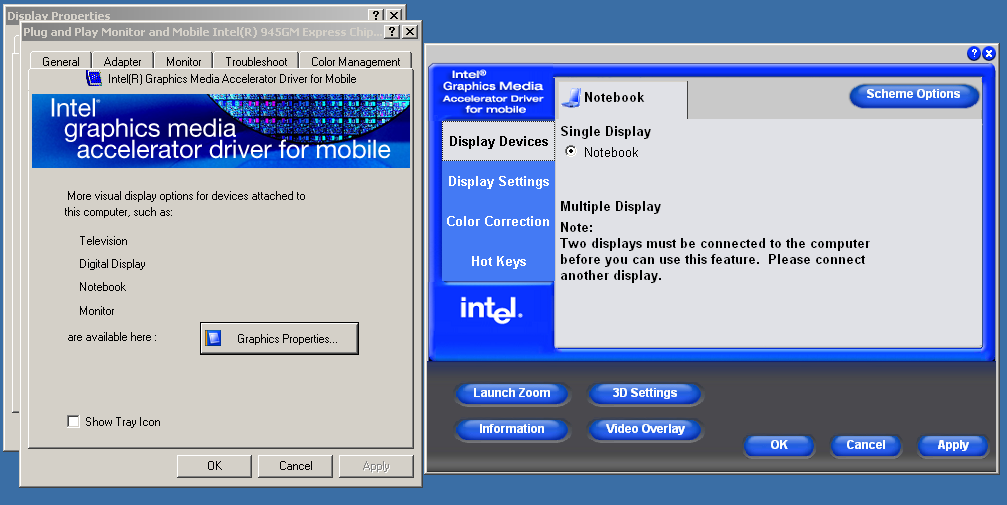
Task: Switch to the Monitor tab
Action: pyautogui.click(x=184, y=62)
